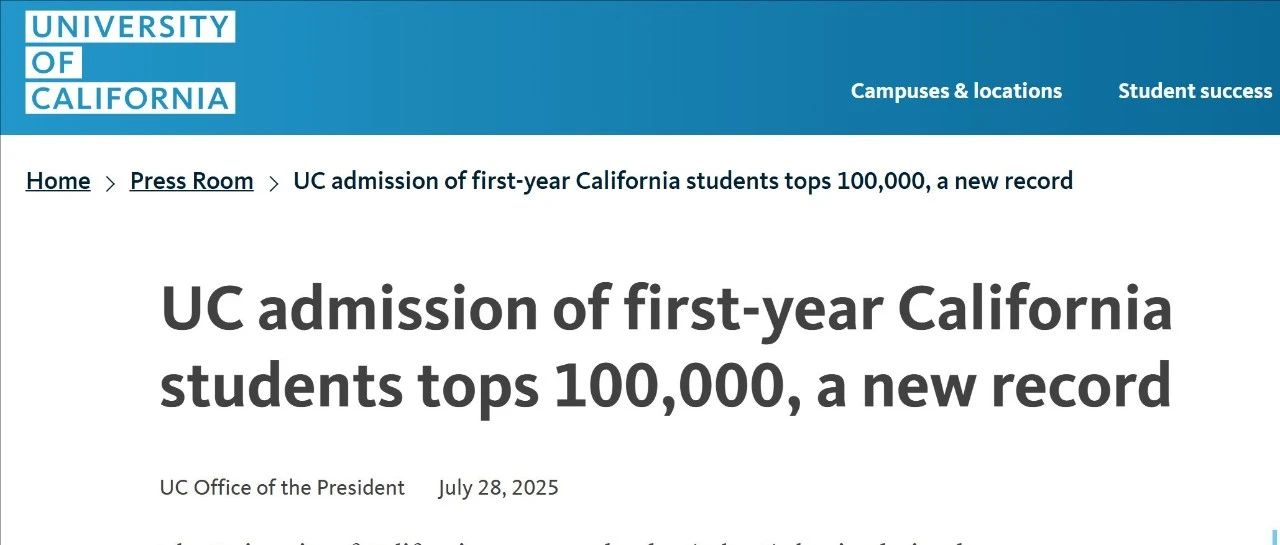Open the Campuses & locations menu

point(956,91)
